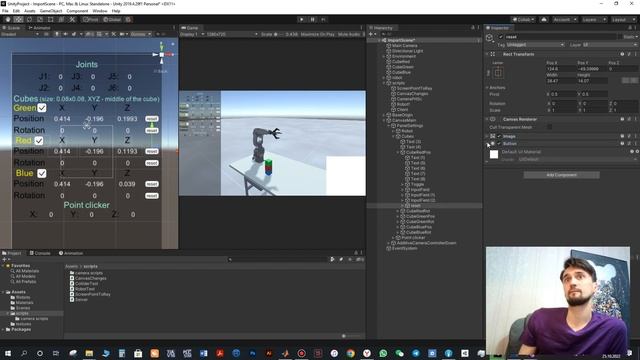This screenshot has height=360, width=640.
Task: Open Word from the taskbar
Action: 203,353
